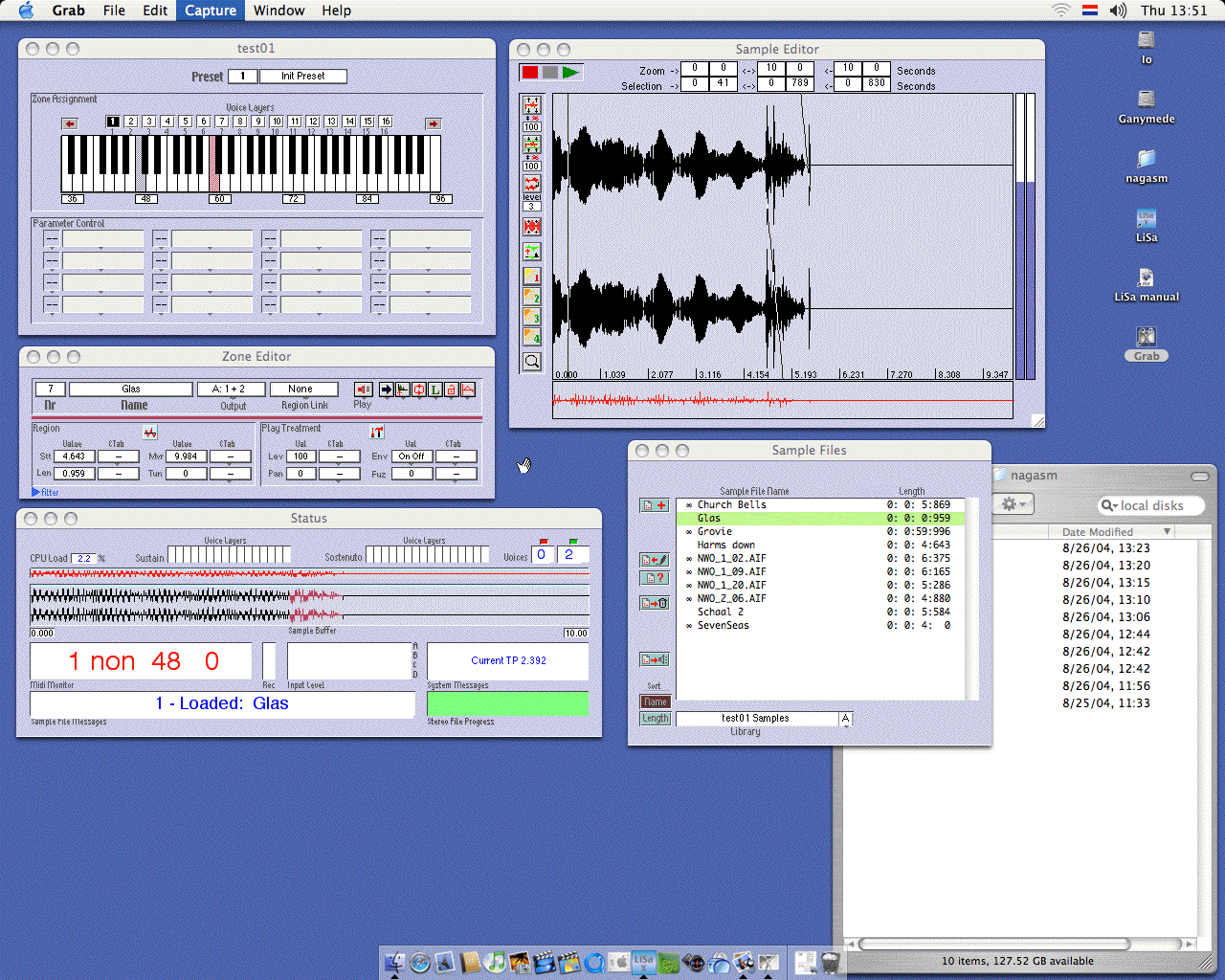Image resolution: width=1225 pixels, height=980 pixels.
Task: Open the Window menu
Action: 278,11
